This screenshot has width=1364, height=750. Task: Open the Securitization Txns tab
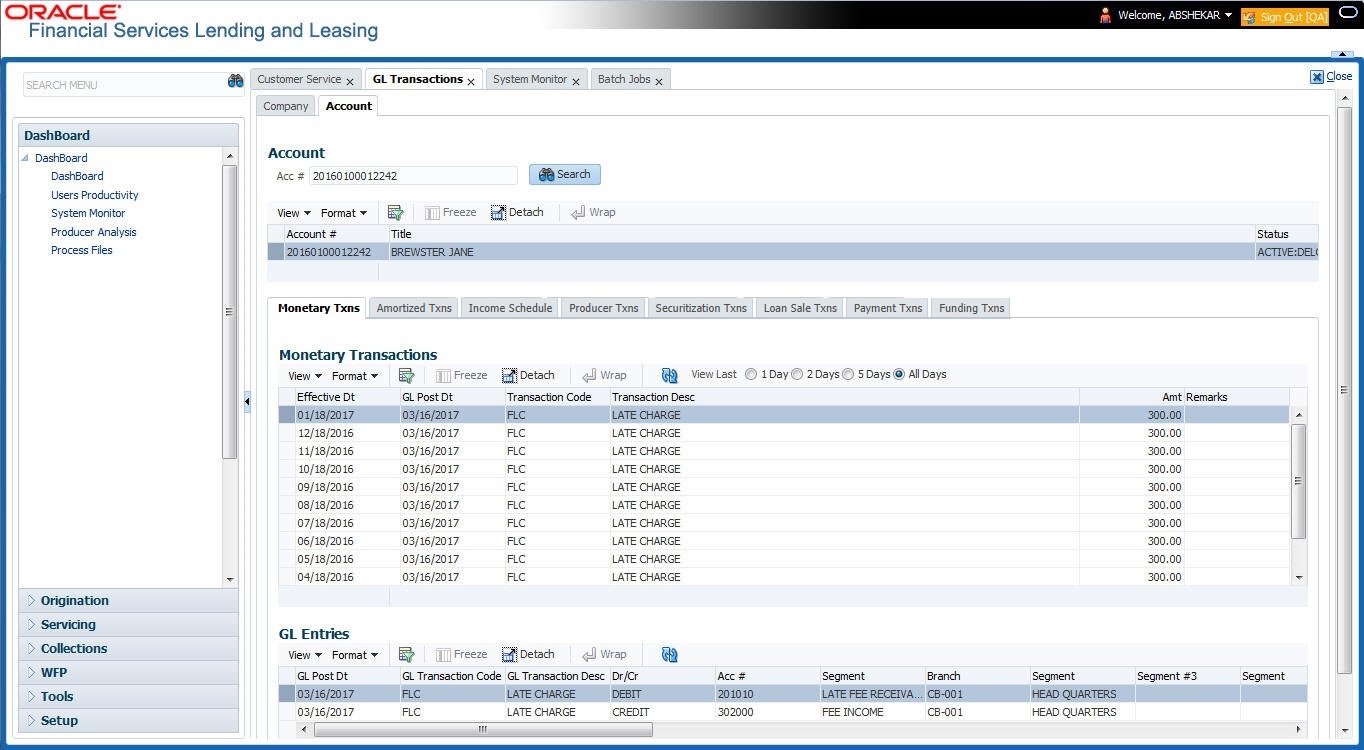pos(701,308)
